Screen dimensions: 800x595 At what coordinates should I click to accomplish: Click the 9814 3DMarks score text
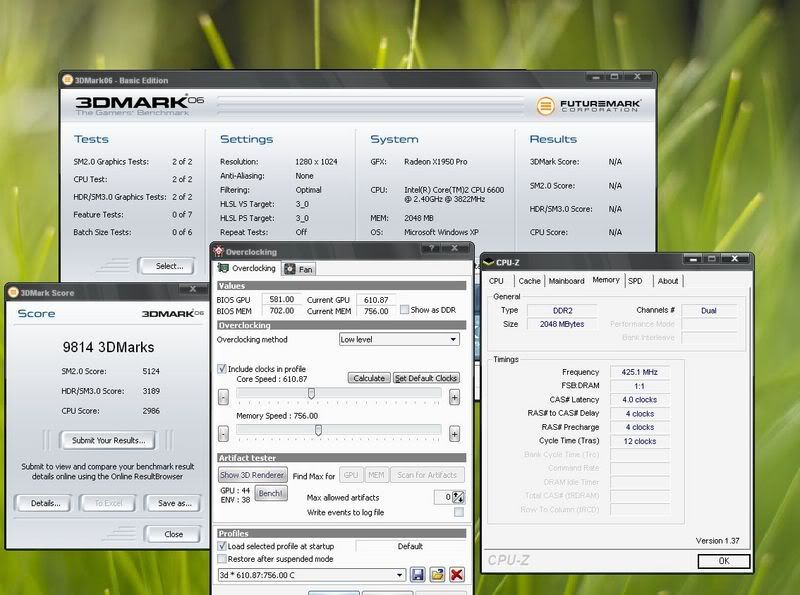pyautogui.click(x=108, y=347)
